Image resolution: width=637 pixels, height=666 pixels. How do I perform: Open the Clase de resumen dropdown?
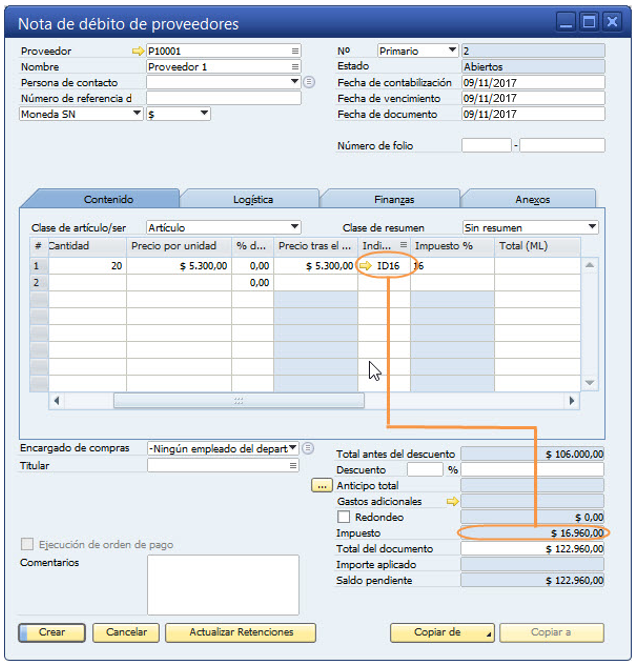(x=592, y=227)
